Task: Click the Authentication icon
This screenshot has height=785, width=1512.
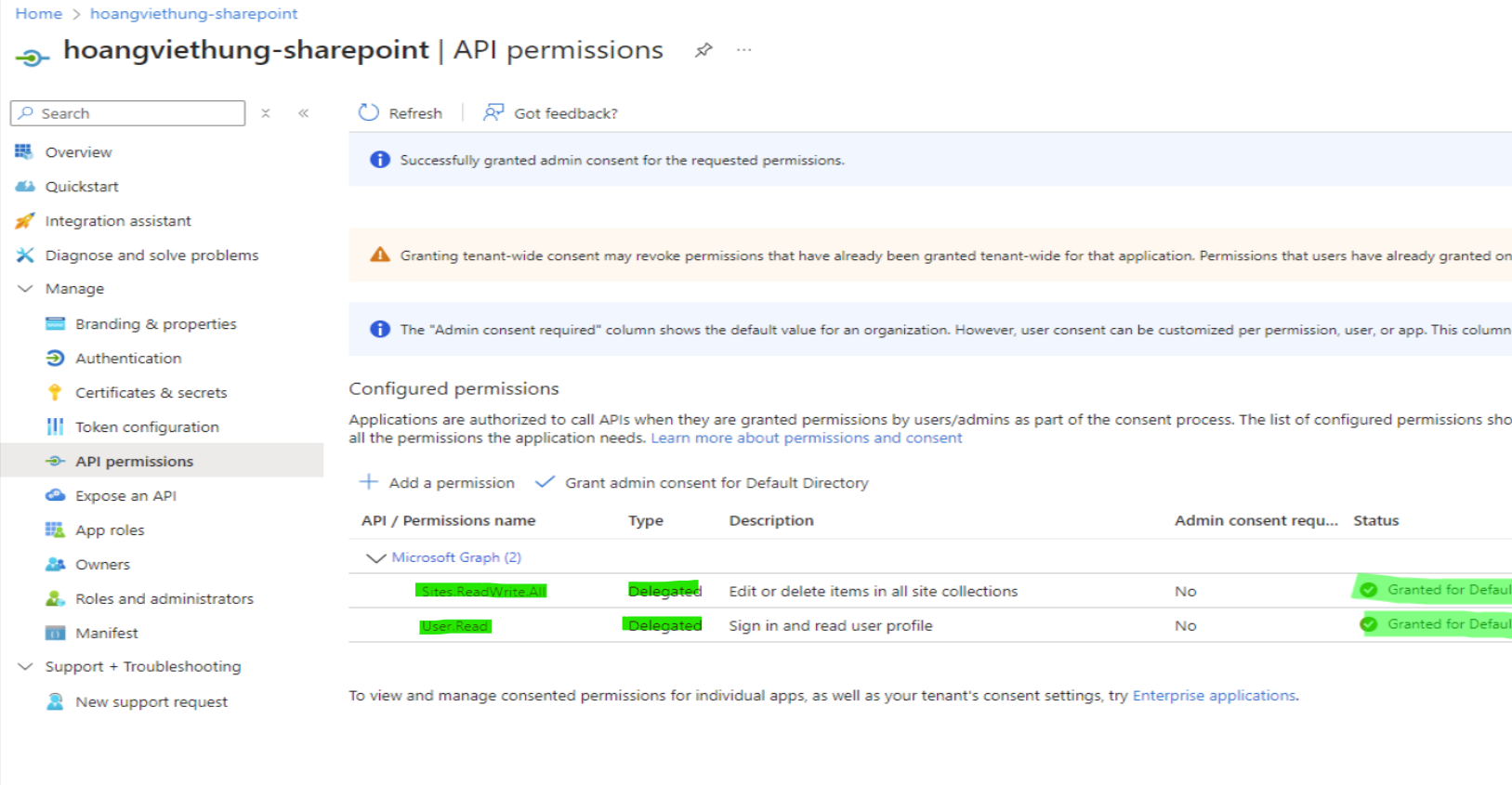Action: coord(56,358)
